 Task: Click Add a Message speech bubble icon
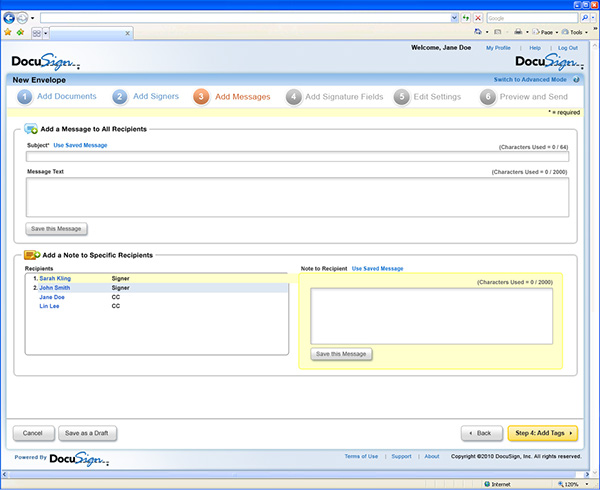[x=31, y=129]
